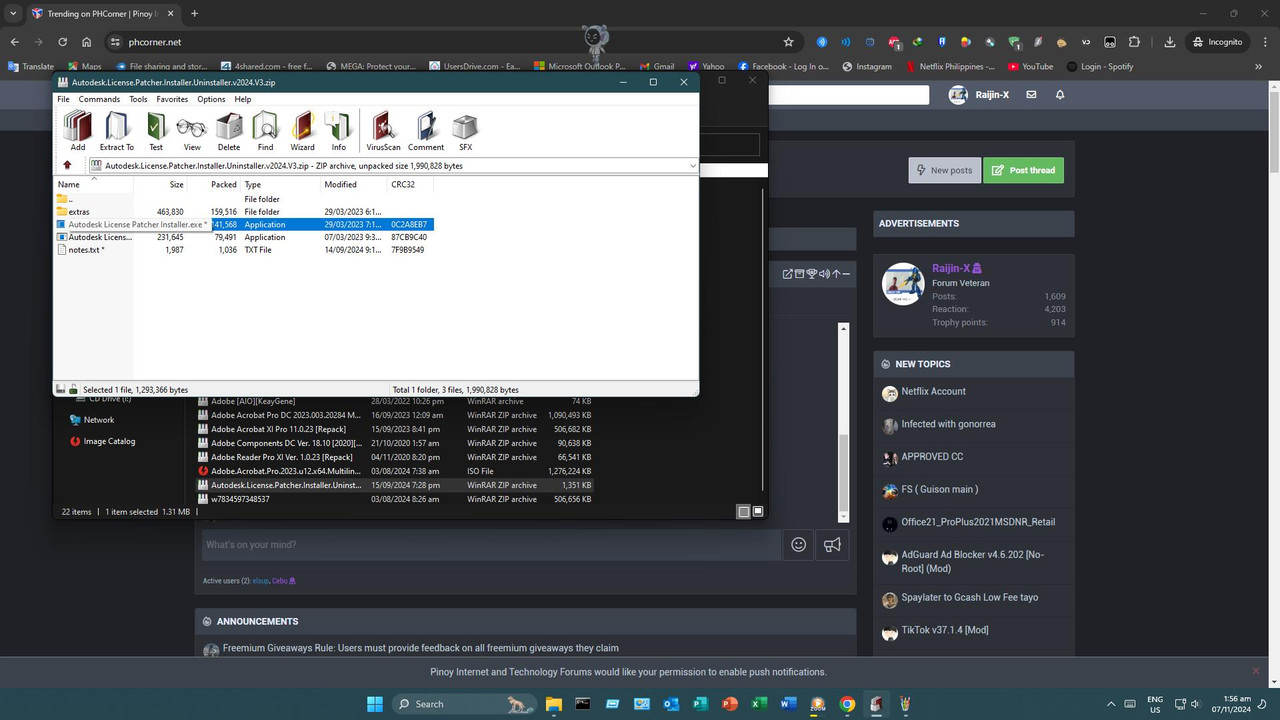Switch Explorer to large icons view toggle
1280x720 pixels.
click(x=758, y=511)
